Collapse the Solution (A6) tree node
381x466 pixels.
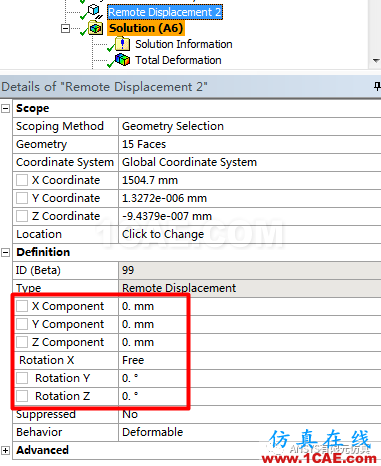pyautogui.click(x=65, y=29)
